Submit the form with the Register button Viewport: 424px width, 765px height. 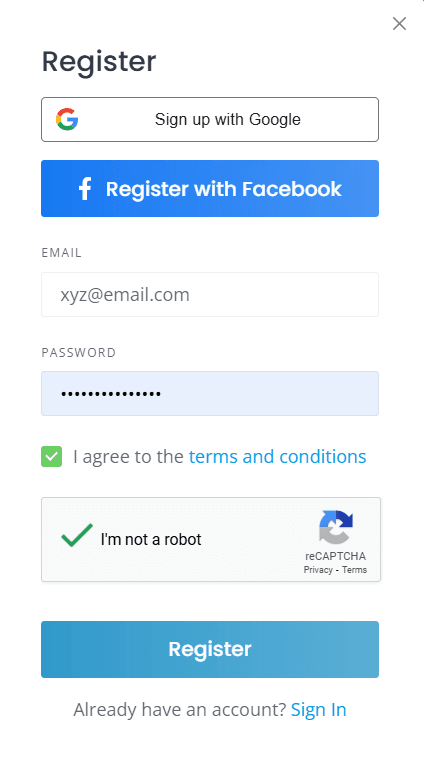pos(210,649)
